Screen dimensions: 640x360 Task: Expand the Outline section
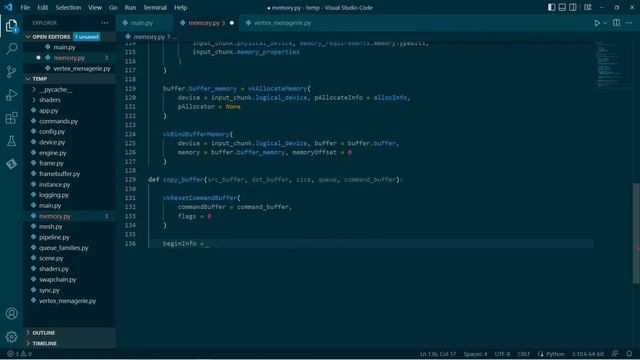[x=70, y=333]
